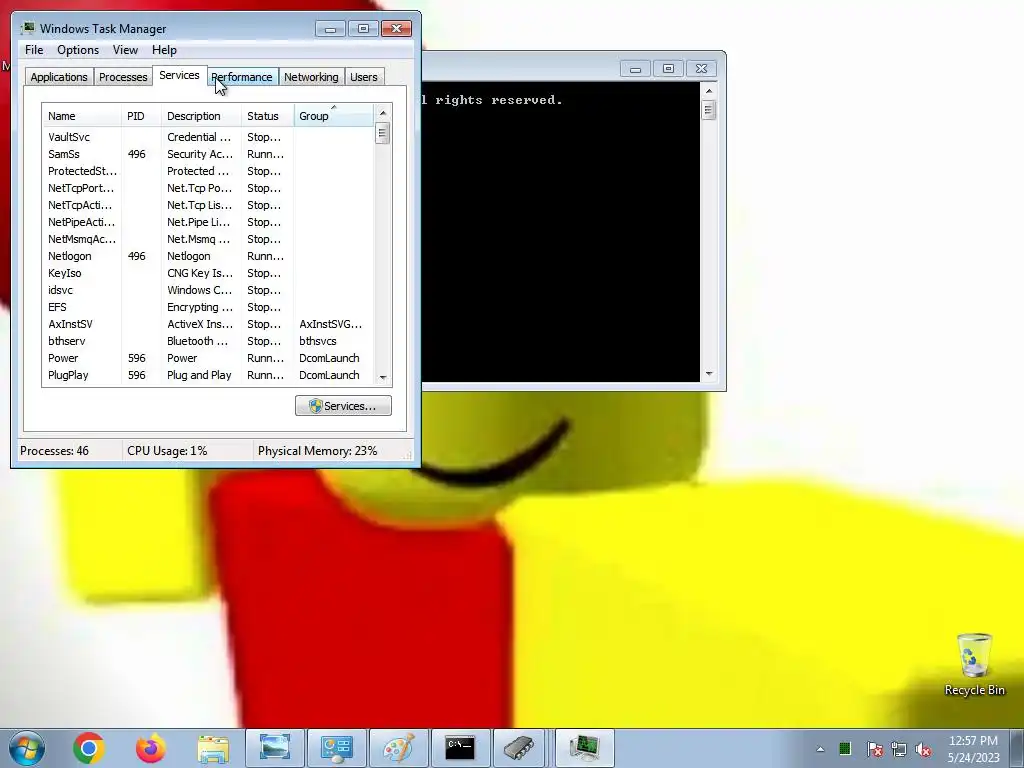Select the NetPipeActi... service row
Image resolution: width=1024 pixels, height=768 pixels.
pos(208,222)
